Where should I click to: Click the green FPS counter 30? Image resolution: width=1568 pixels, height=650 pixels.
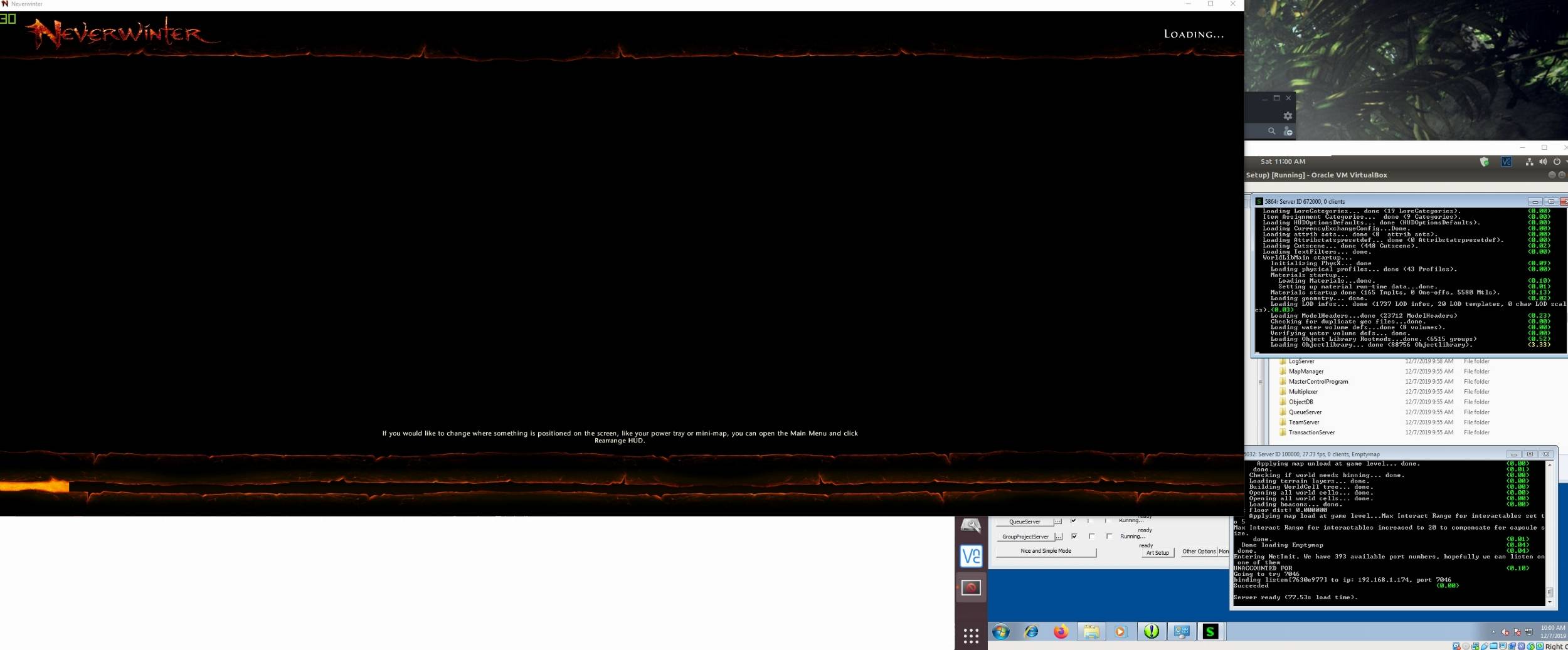coord(8,18)
